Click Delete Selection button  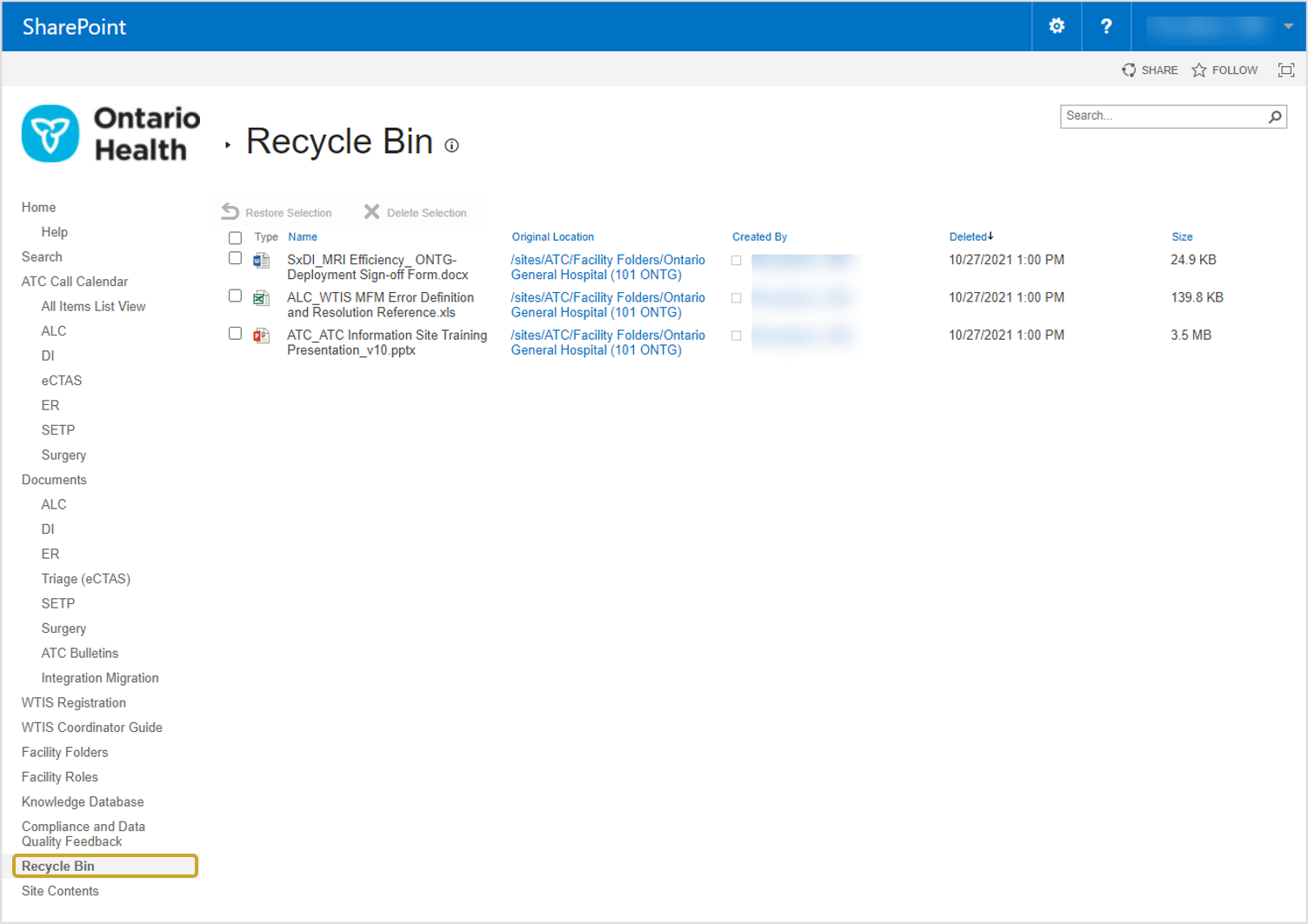point(415,212)
